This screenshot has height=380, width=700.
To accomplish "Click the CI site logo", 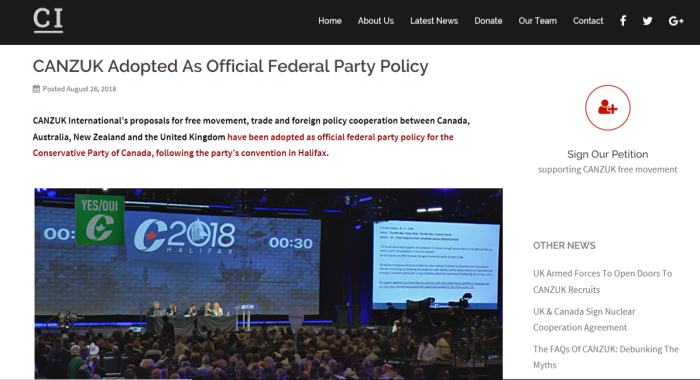I will [x=48, y=21].
